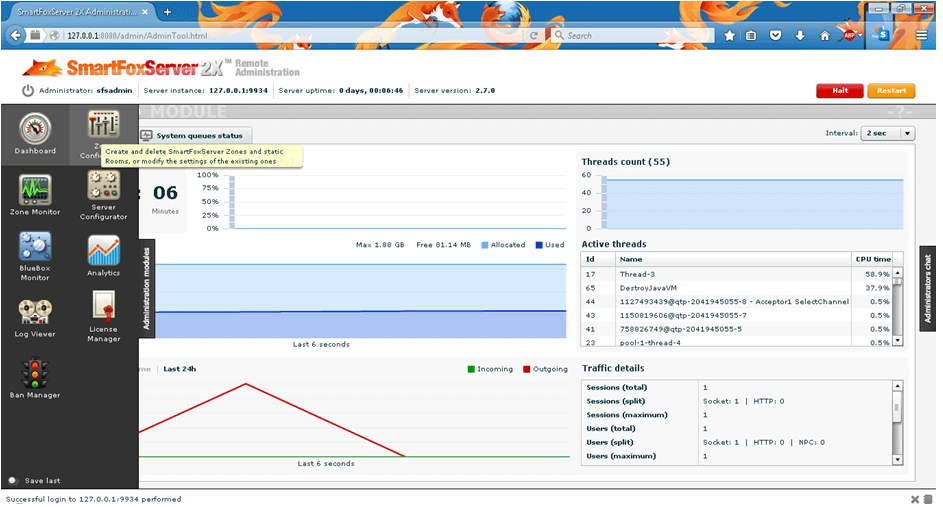943x507 pixels.
Task: Click the administrator logout power icon
Action: pos(28,91)
